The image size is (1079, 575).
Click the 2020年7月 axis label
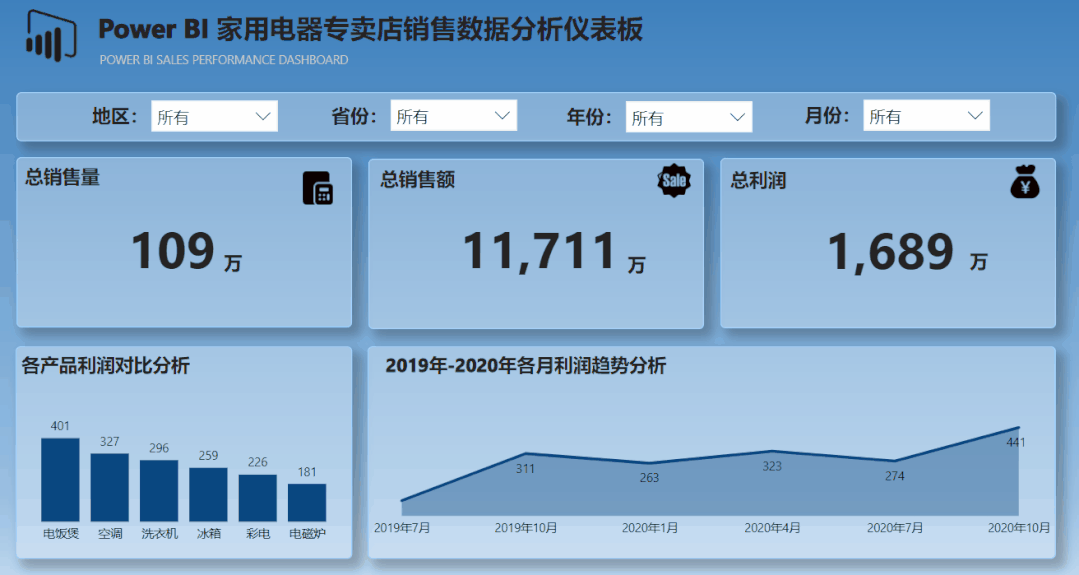click(895, 528)
